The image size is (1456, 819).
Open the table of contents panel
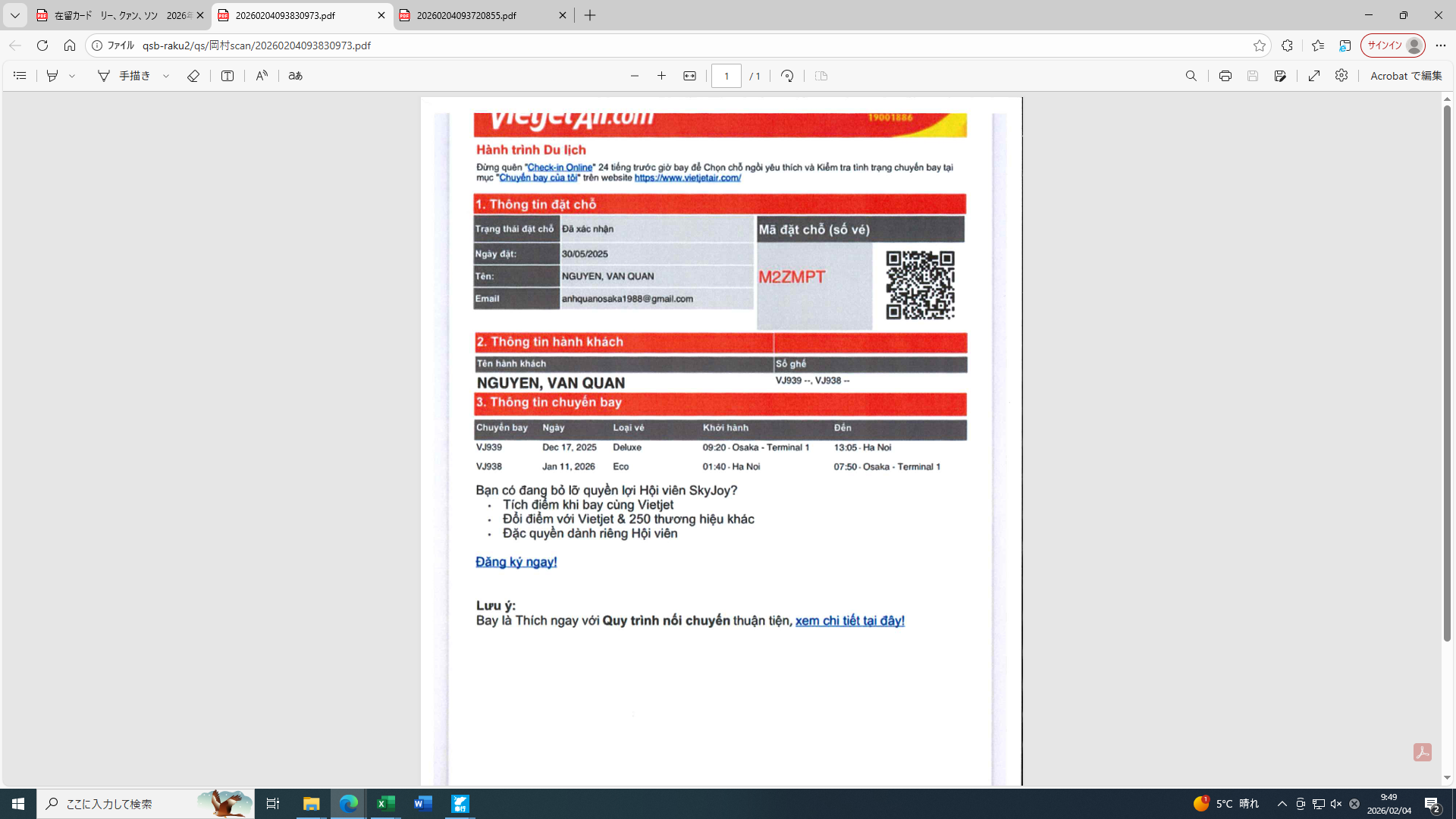point(20,76)
